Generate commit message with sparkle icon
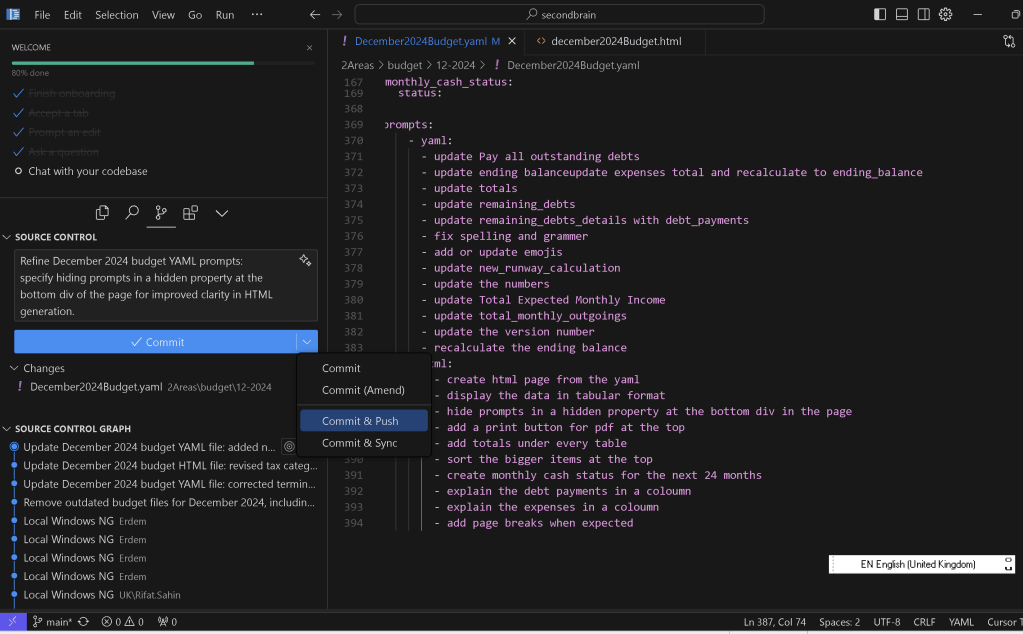 click(305, 260)
